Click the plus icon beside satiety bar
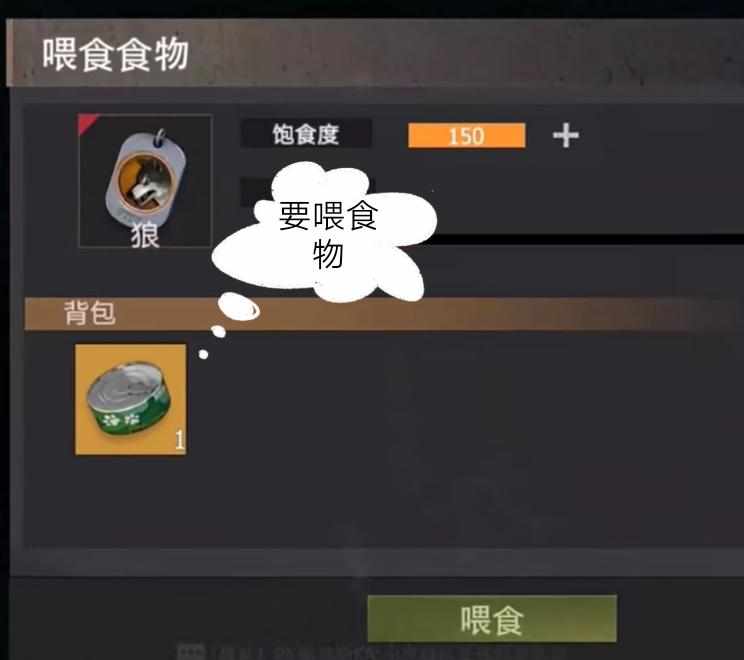This screenshot has height=660, width=744. pos(566,136)
